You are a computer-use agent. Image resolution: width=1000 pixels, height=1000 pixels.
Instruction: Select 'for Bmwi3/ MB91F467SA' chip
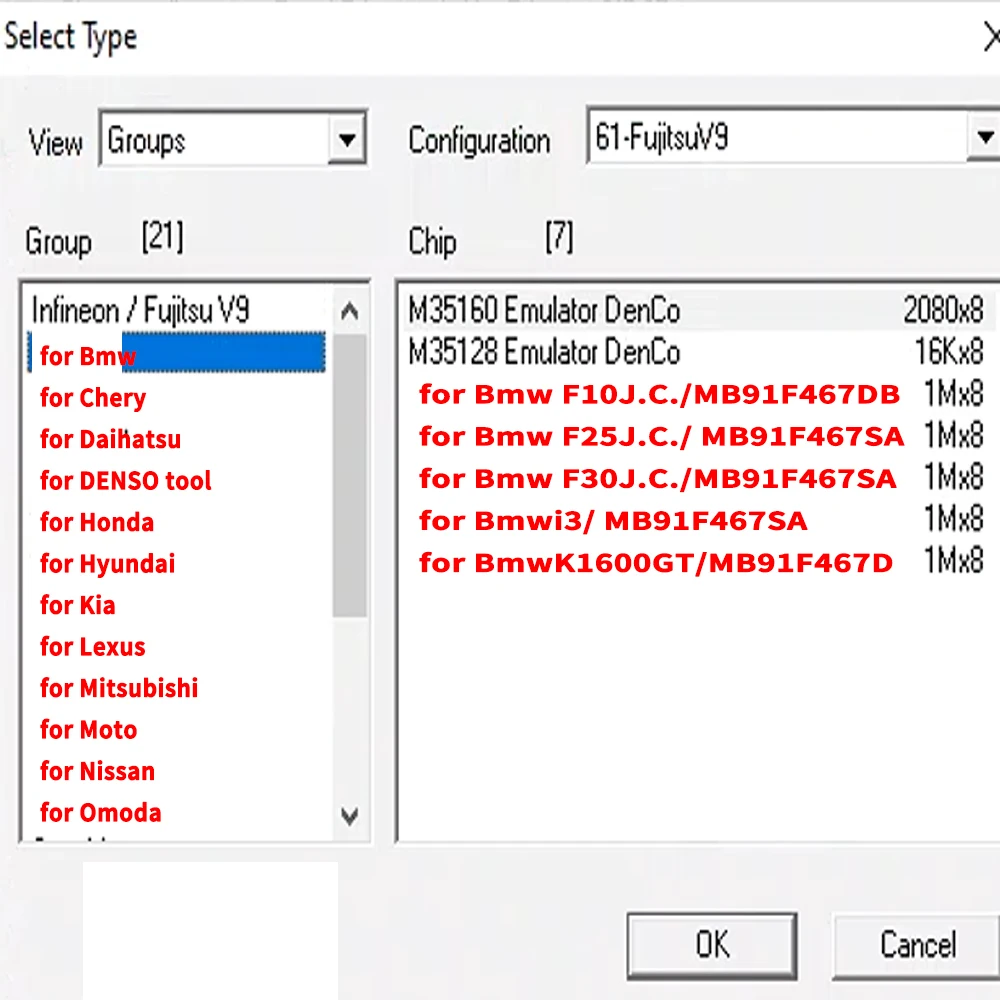[x=700, y=520]
